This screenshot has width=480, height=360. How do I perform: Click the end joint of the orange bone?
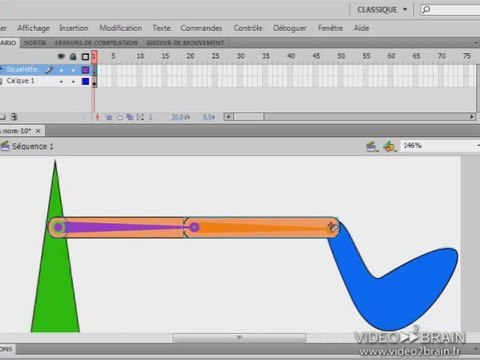tap(332, 228)
